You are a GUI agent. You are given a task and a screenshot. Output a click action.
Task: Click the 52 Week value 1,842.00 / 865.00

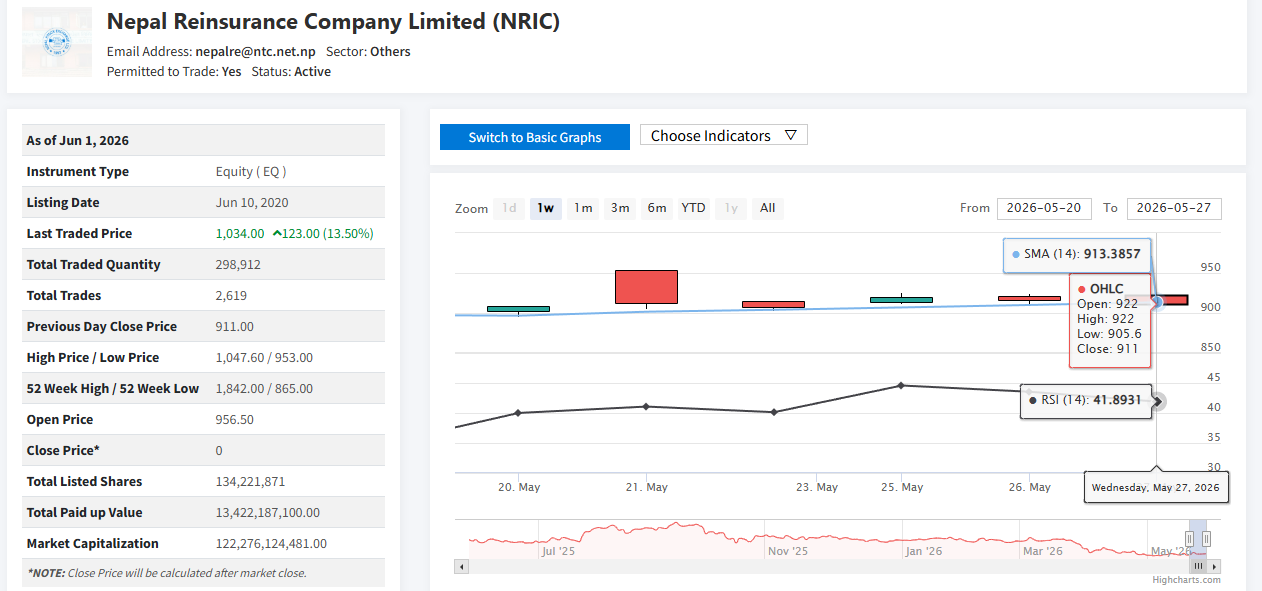tap(264, 388)
